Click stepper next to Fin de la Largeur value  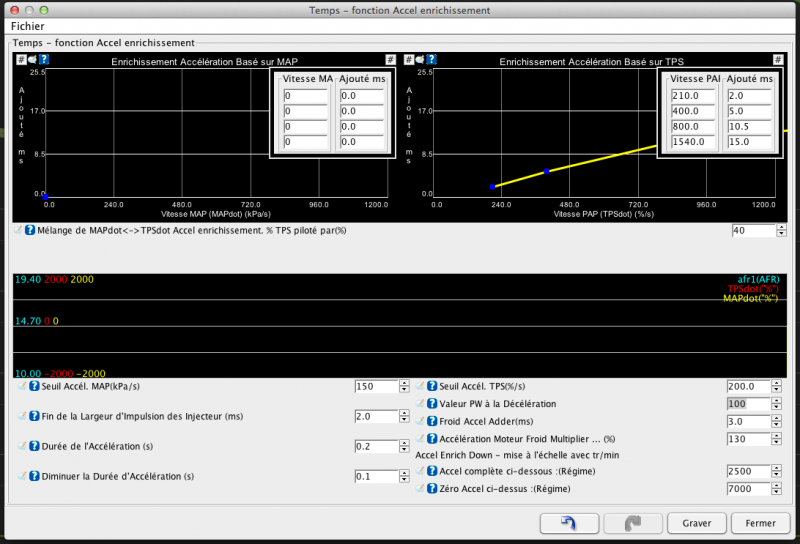pos(404,416)
